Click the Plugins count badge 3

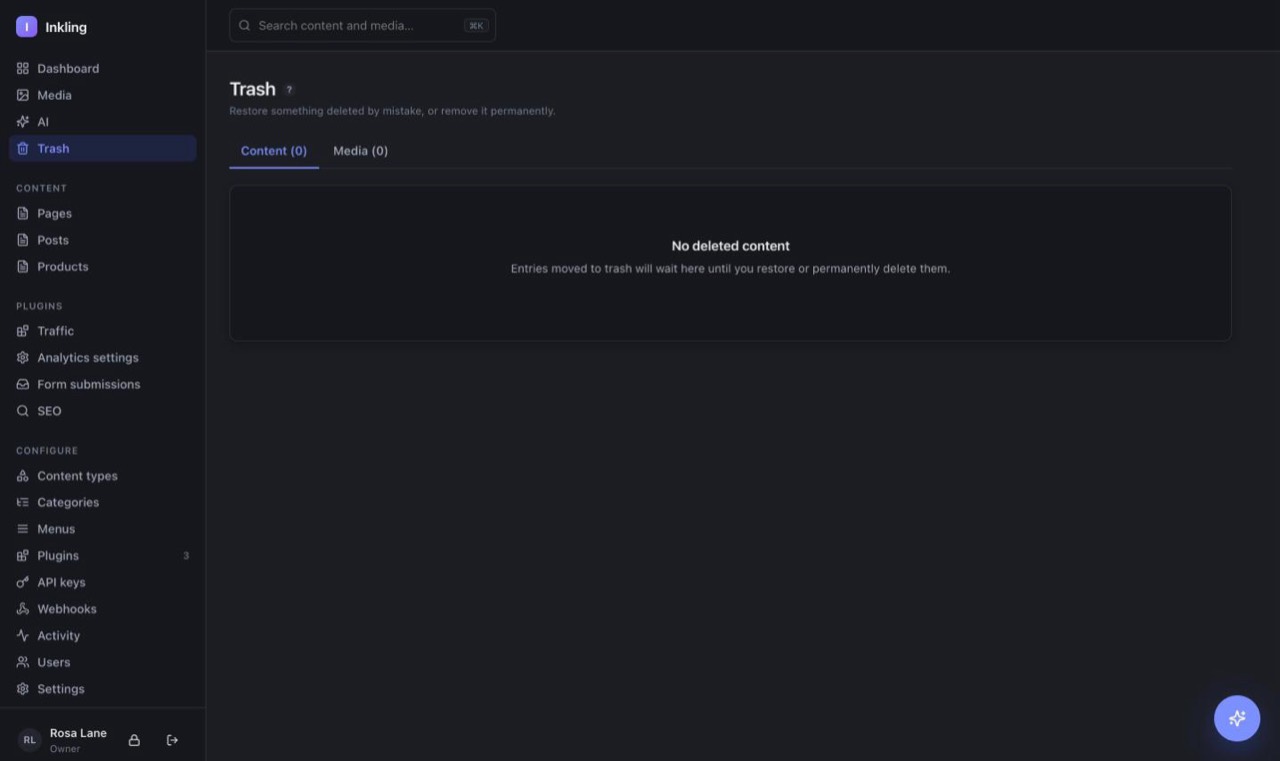[x=186, y=556]
